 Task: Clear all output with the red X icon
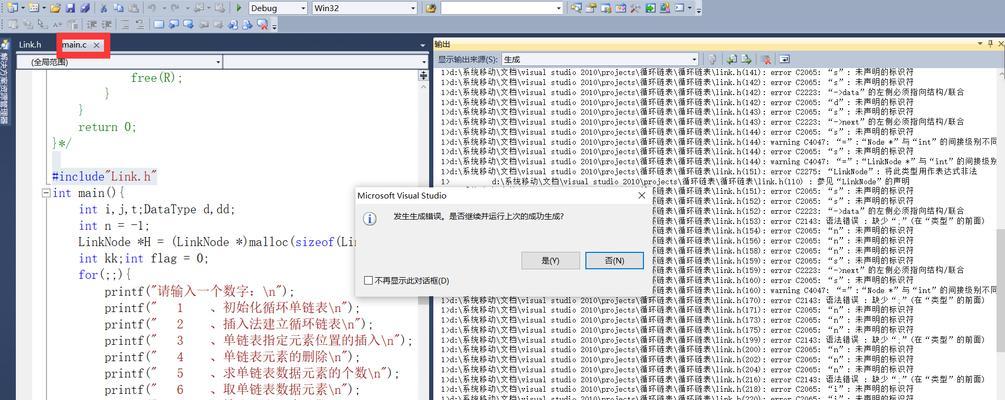pyautogui.click(x=767, y=59)
